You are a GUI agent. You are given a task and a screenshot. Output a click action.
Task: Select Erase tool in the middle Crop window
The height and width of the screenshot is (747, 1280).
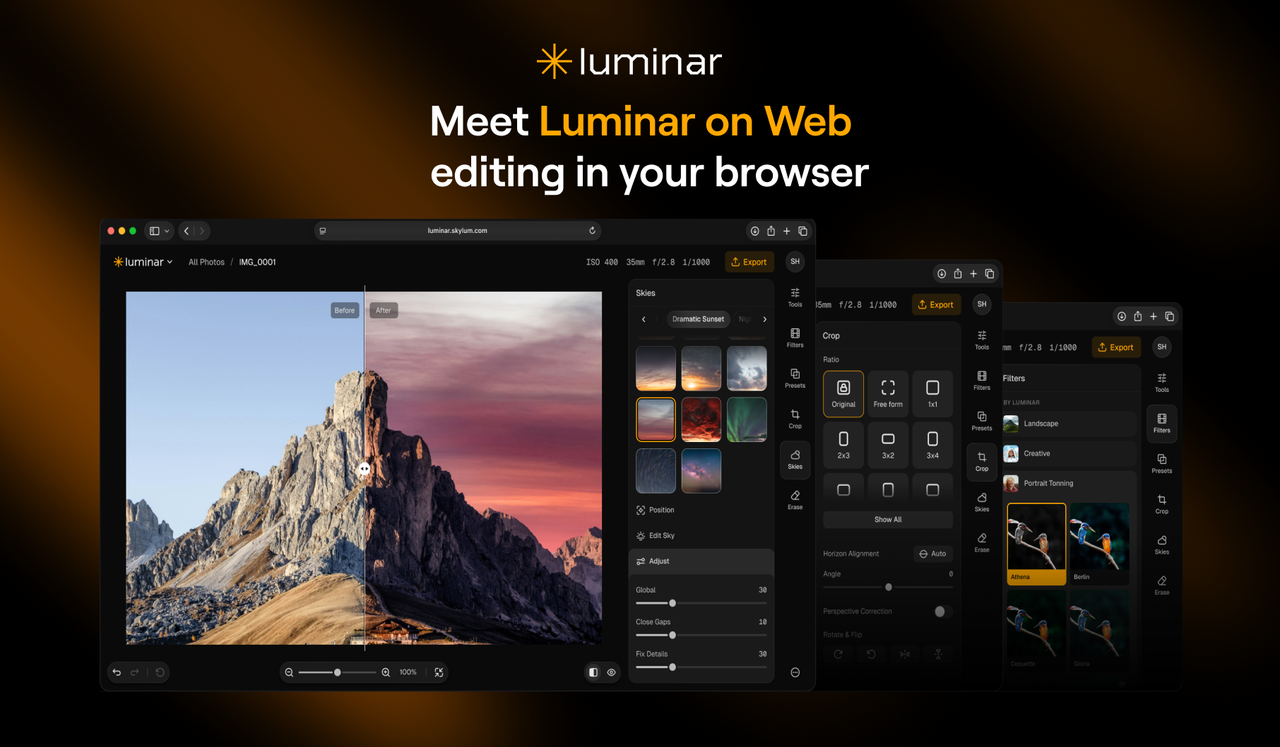982,542
